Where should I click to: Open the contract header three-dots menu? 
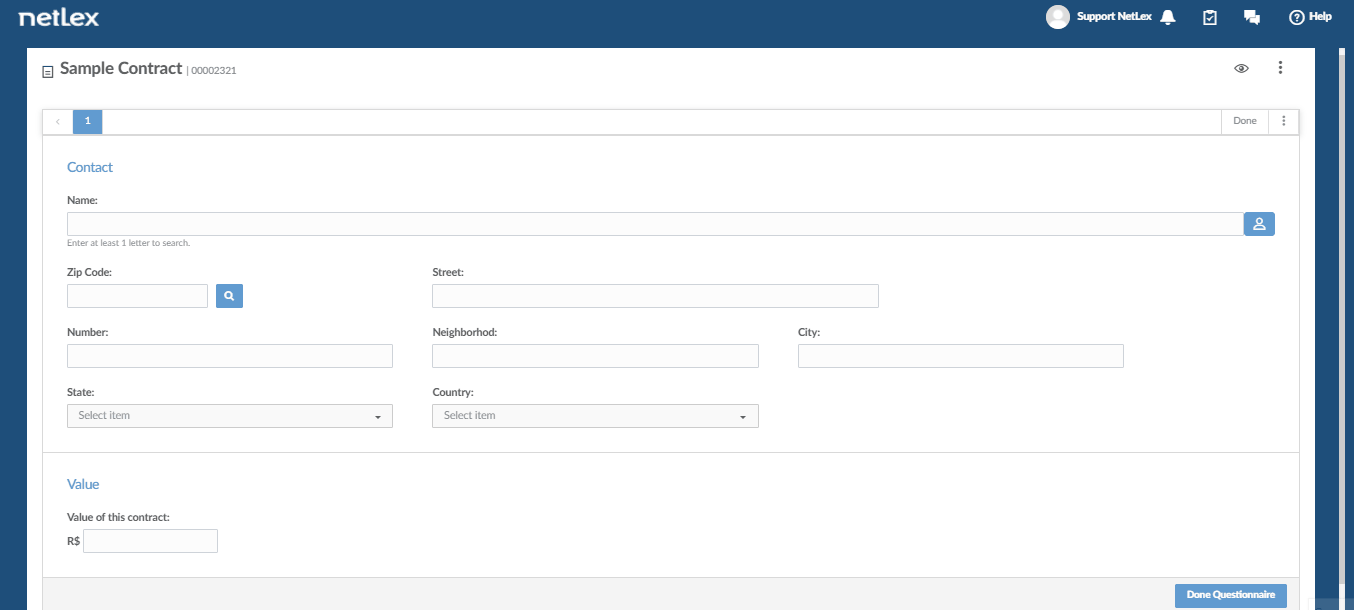(1280, 68)
